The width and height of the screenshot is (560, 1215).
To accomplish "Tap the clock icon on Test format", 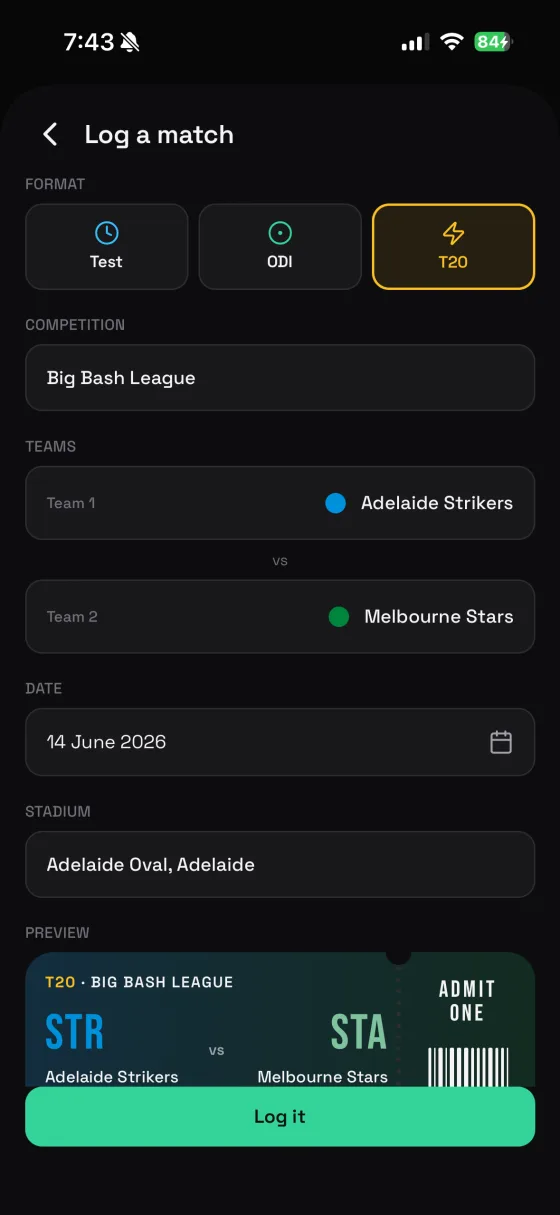I will coord(106,233).
